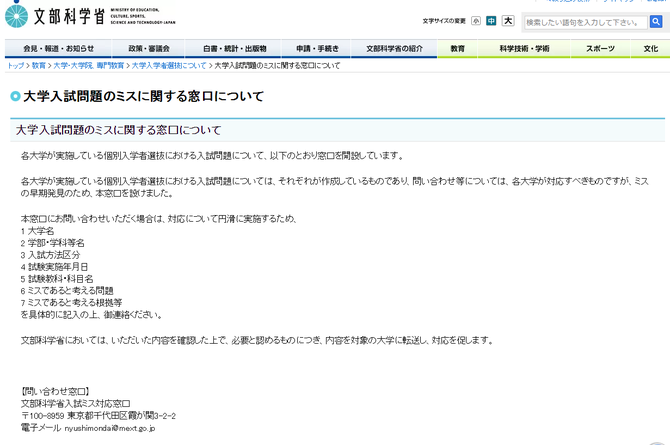Click the 文部科学省 logo emblem
The width and height of the screenshot is (670, 445).
(16, 16)
